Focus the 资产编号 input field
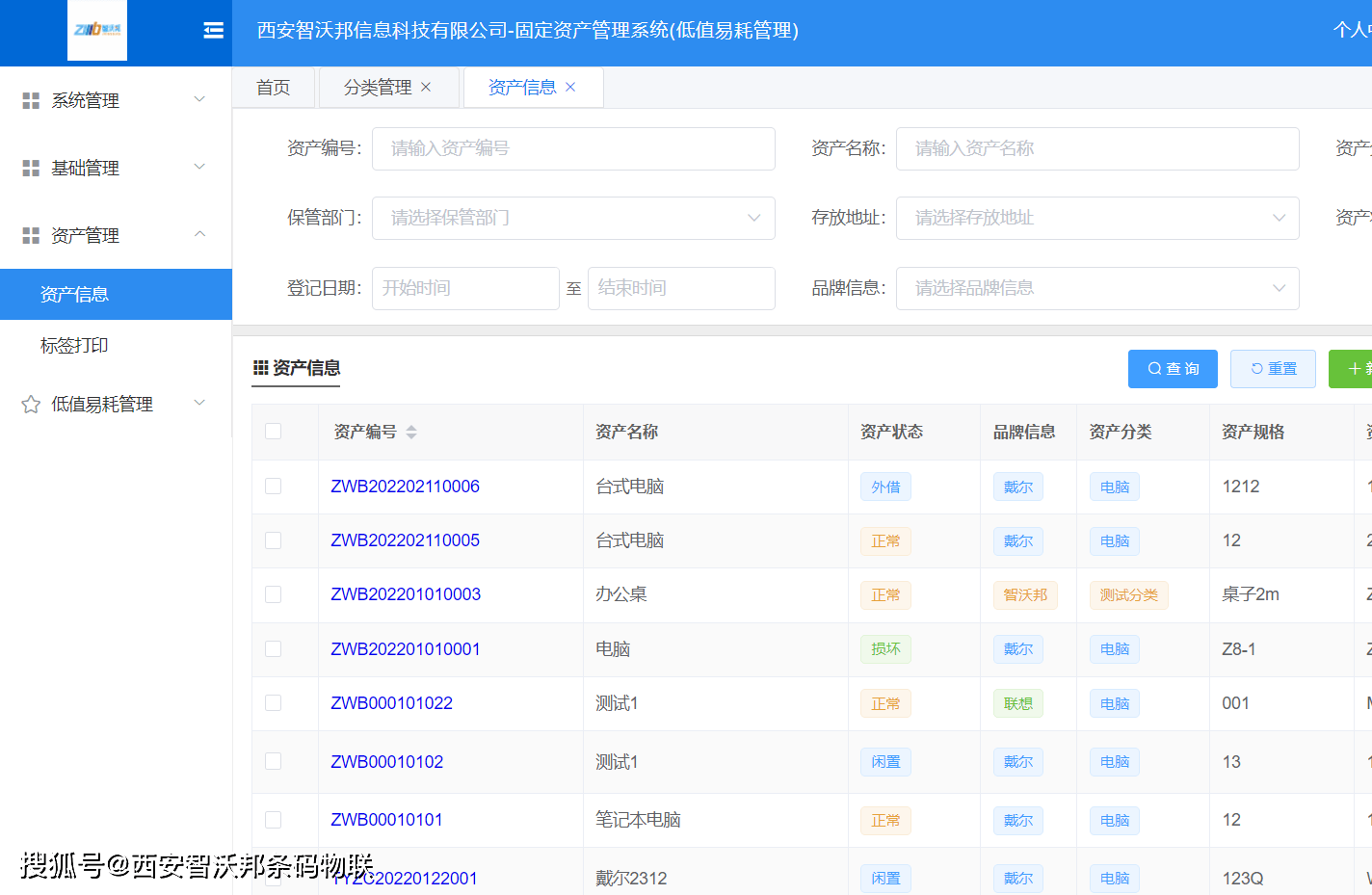The image size is (1372, 895). click(573, 148)
